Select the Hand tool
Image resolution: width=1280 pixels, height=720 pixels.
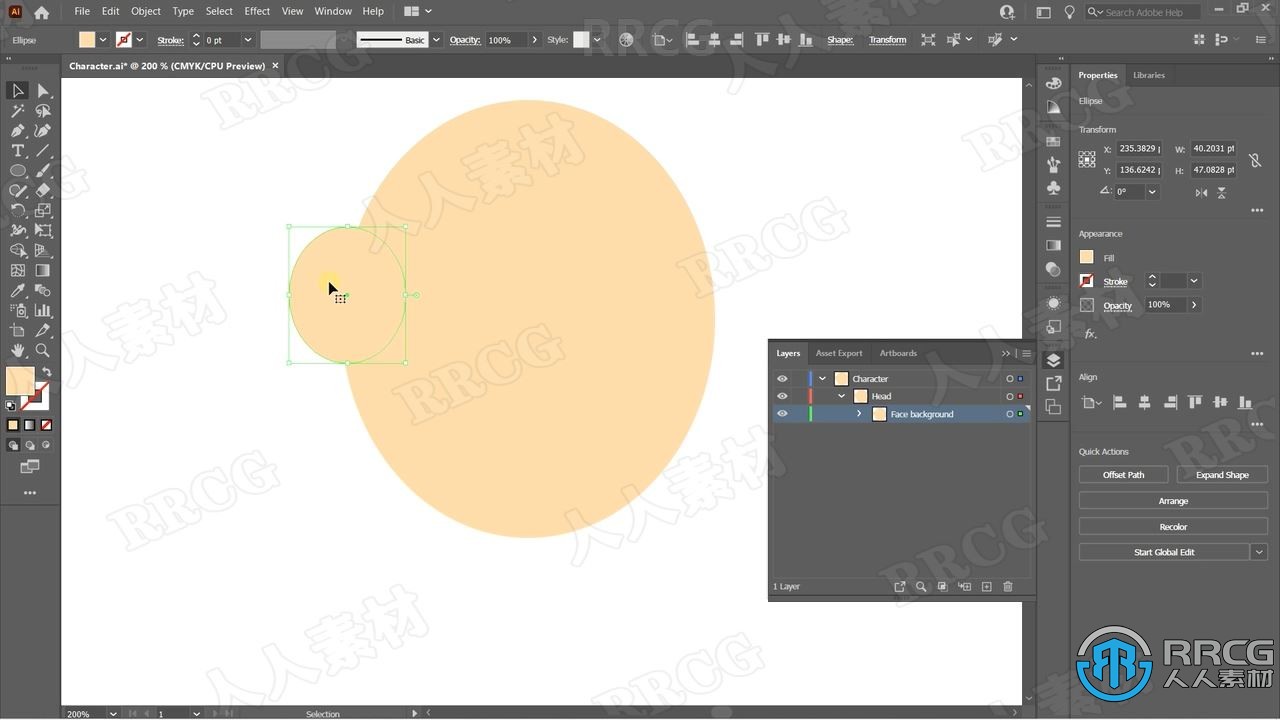click(x=18, y=351)
